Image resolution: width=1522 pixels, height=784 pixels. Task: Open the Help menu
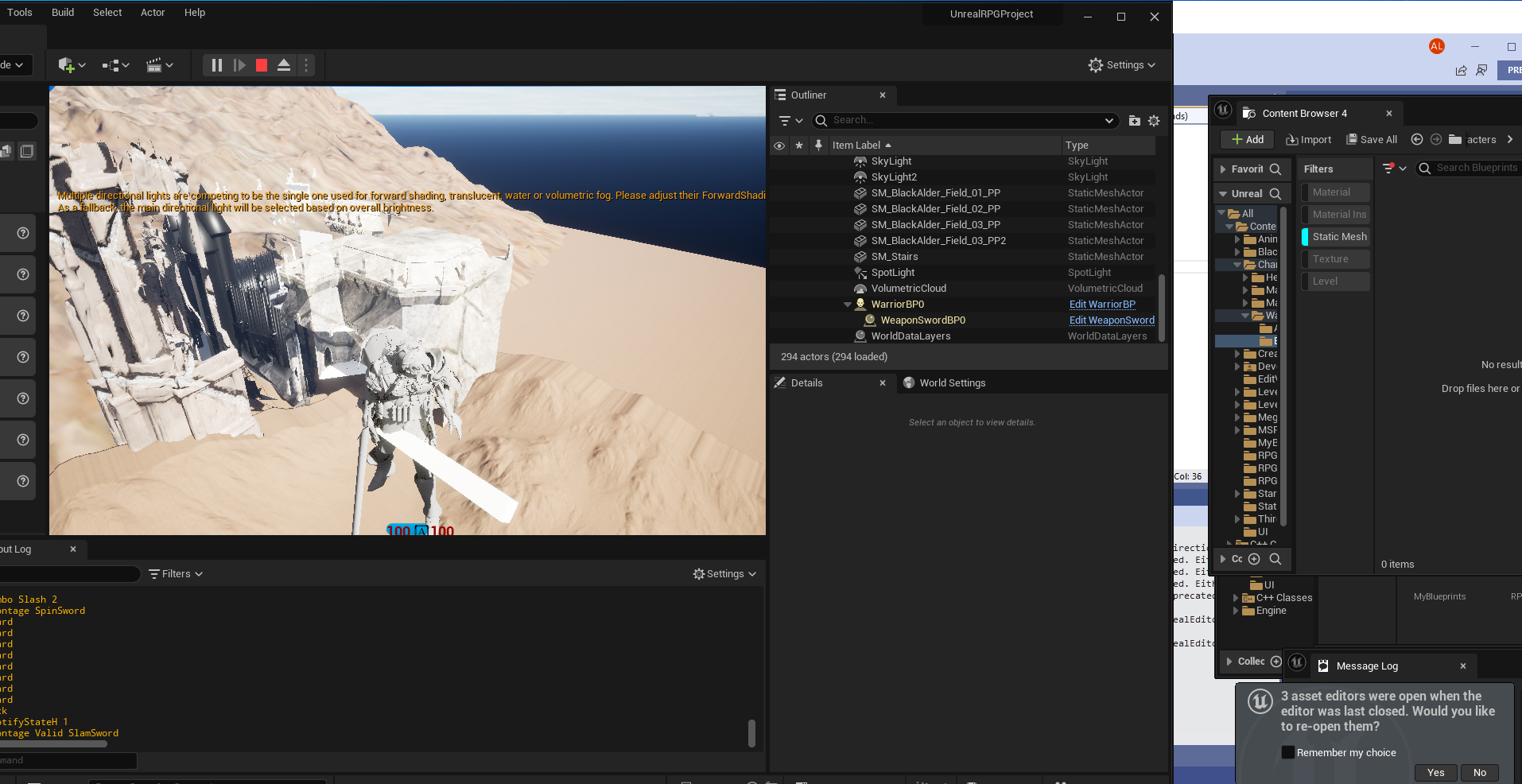click(x=195, y=13)
